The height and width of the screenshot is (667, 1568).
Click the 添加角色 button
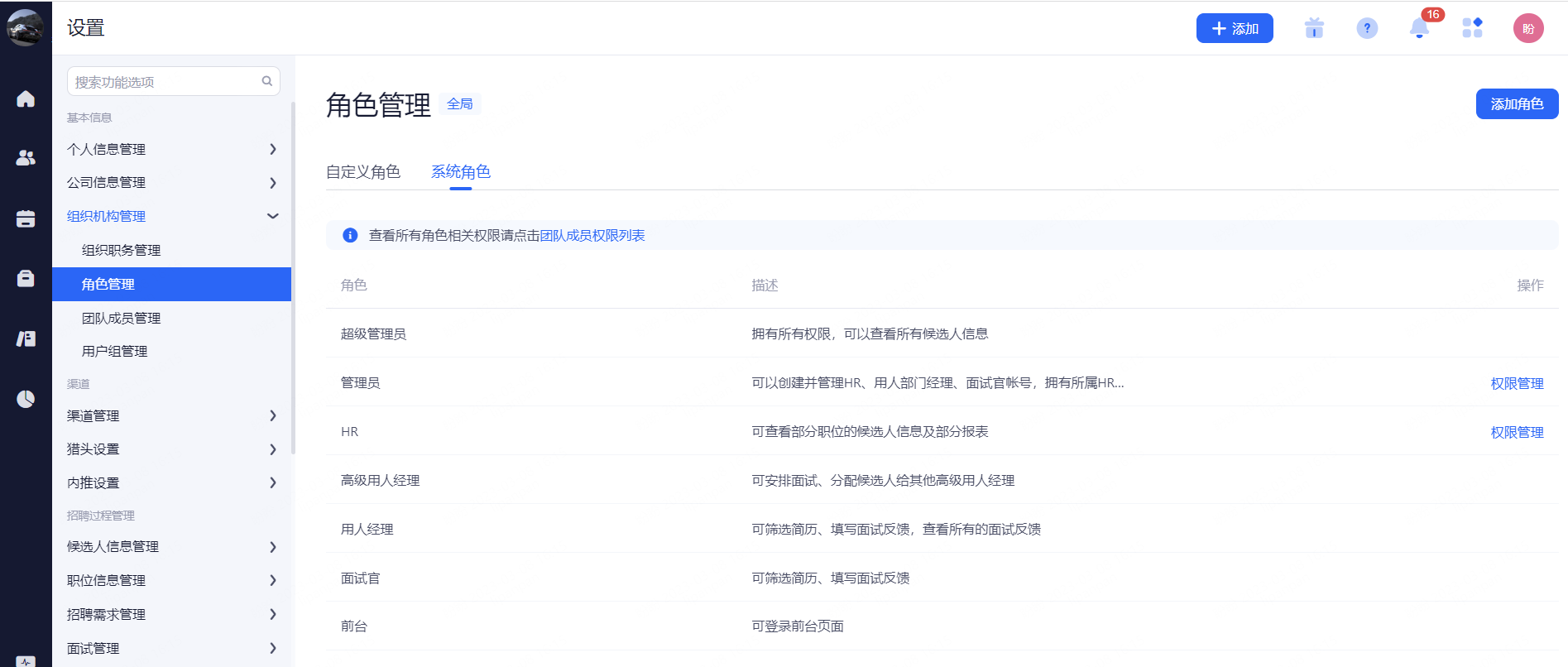[1516, 103]
